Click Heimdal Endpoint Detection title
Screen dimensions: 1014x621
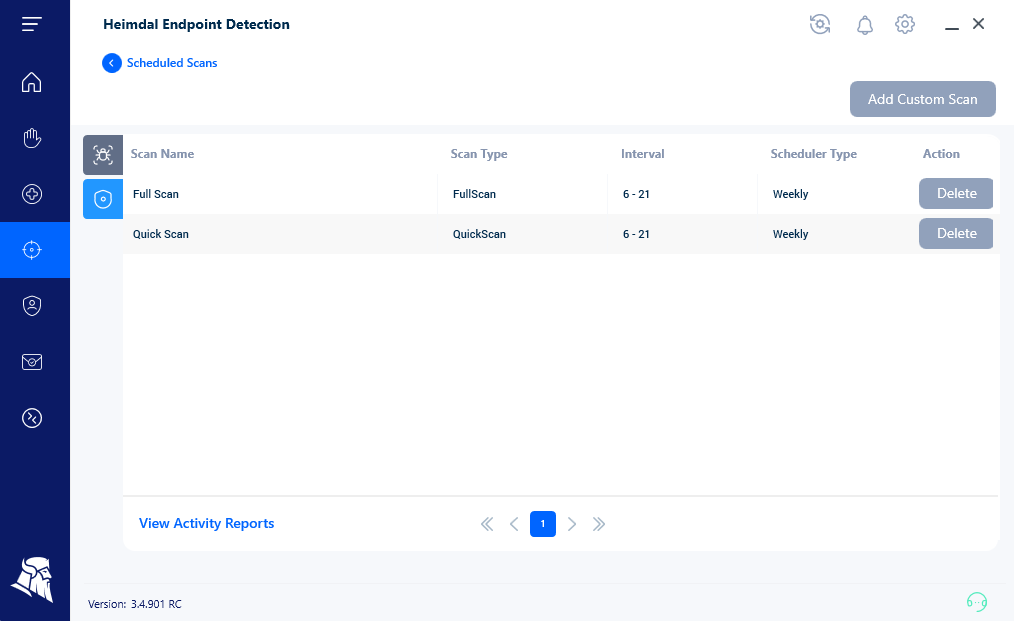(197, 25)
